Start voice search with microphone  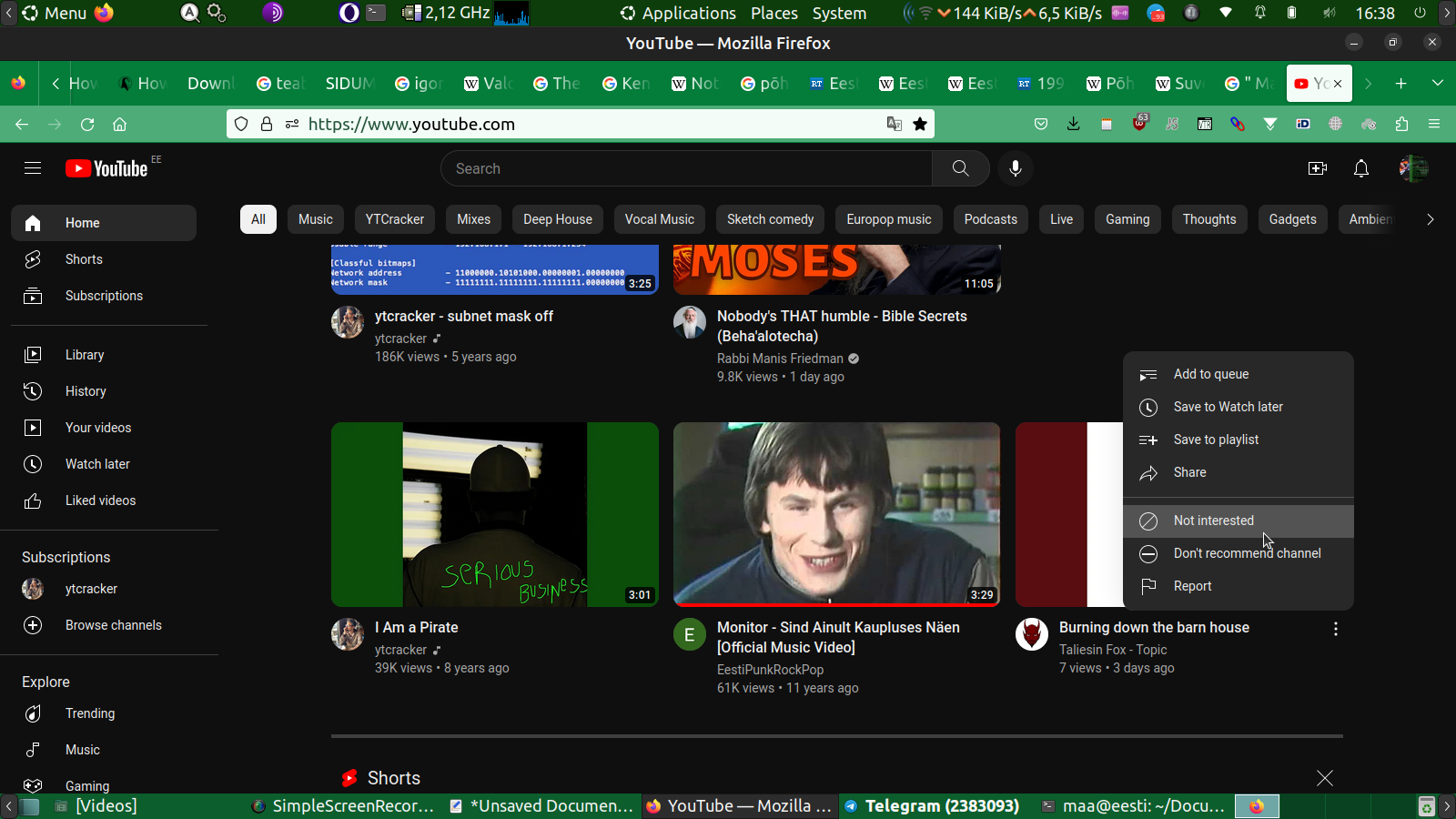1016,168
